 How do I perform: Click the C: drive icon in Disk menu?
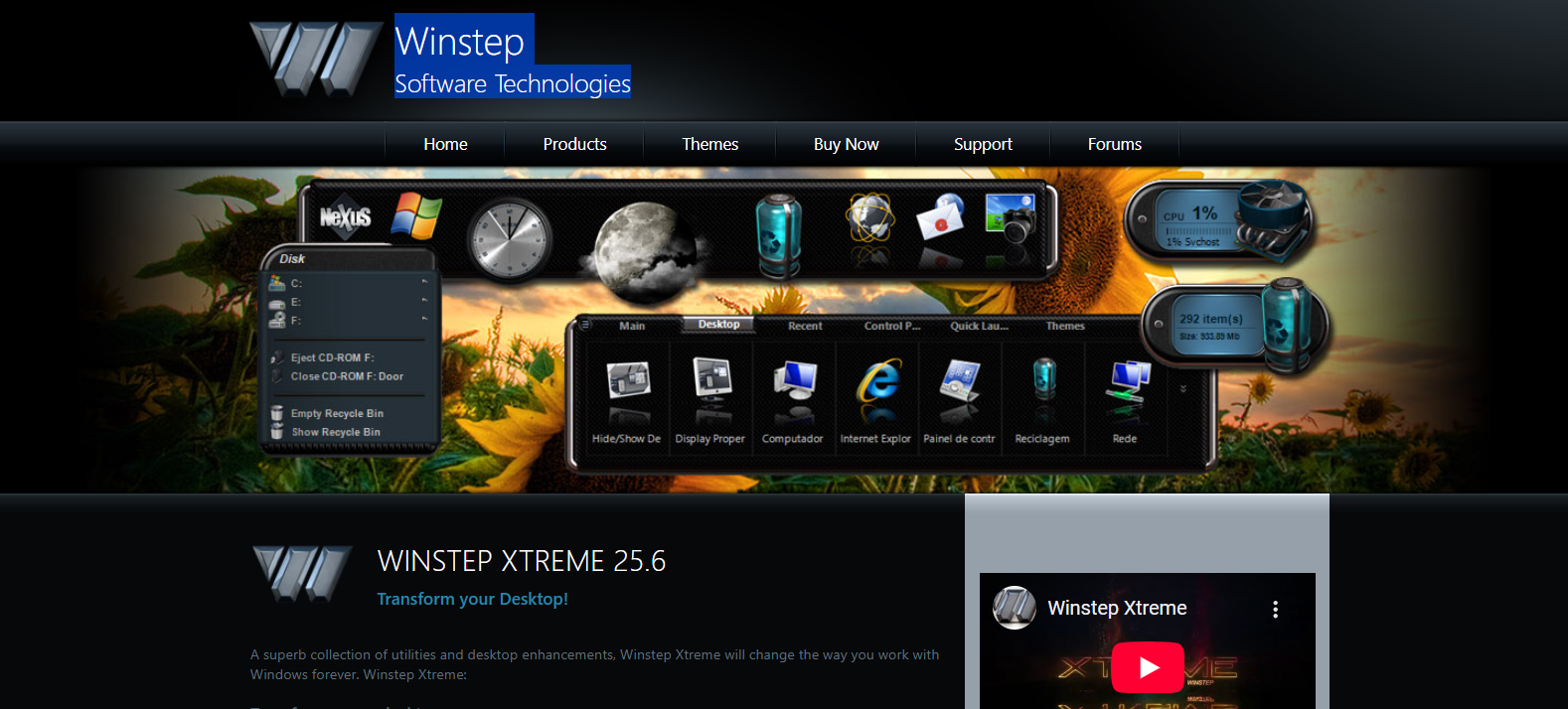pos(277,283)
